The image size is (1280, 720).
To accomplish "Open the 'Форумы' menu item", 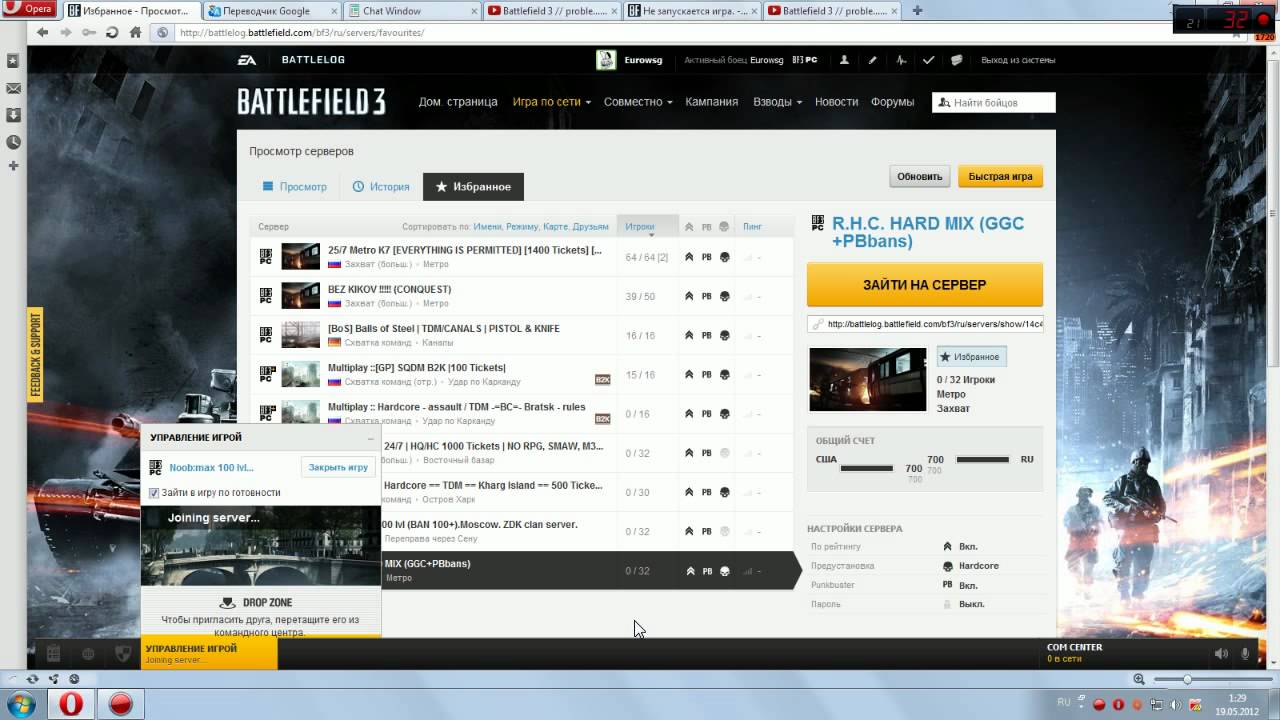I will click(892, 102).
